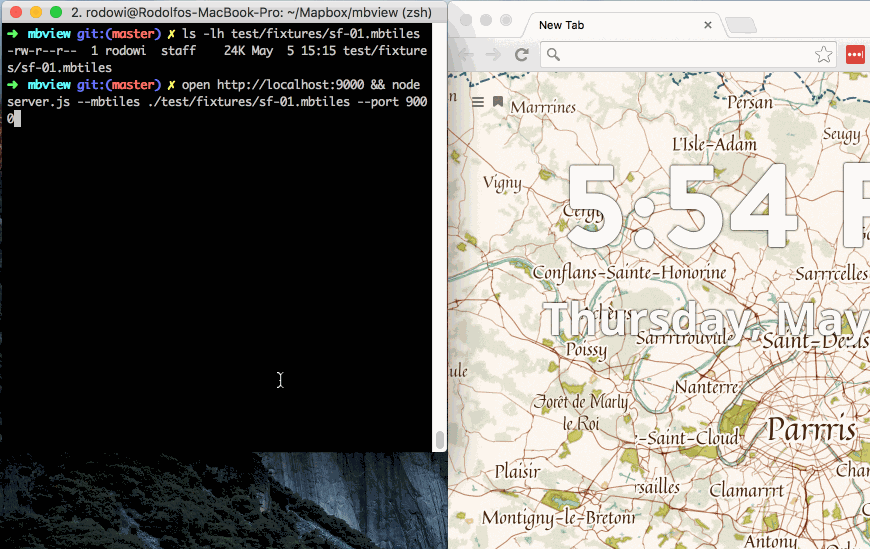Click the Montigny-le-Bretonr map label
The width and height of the screenshot is (870, 549).
click(x=558, y=518)
